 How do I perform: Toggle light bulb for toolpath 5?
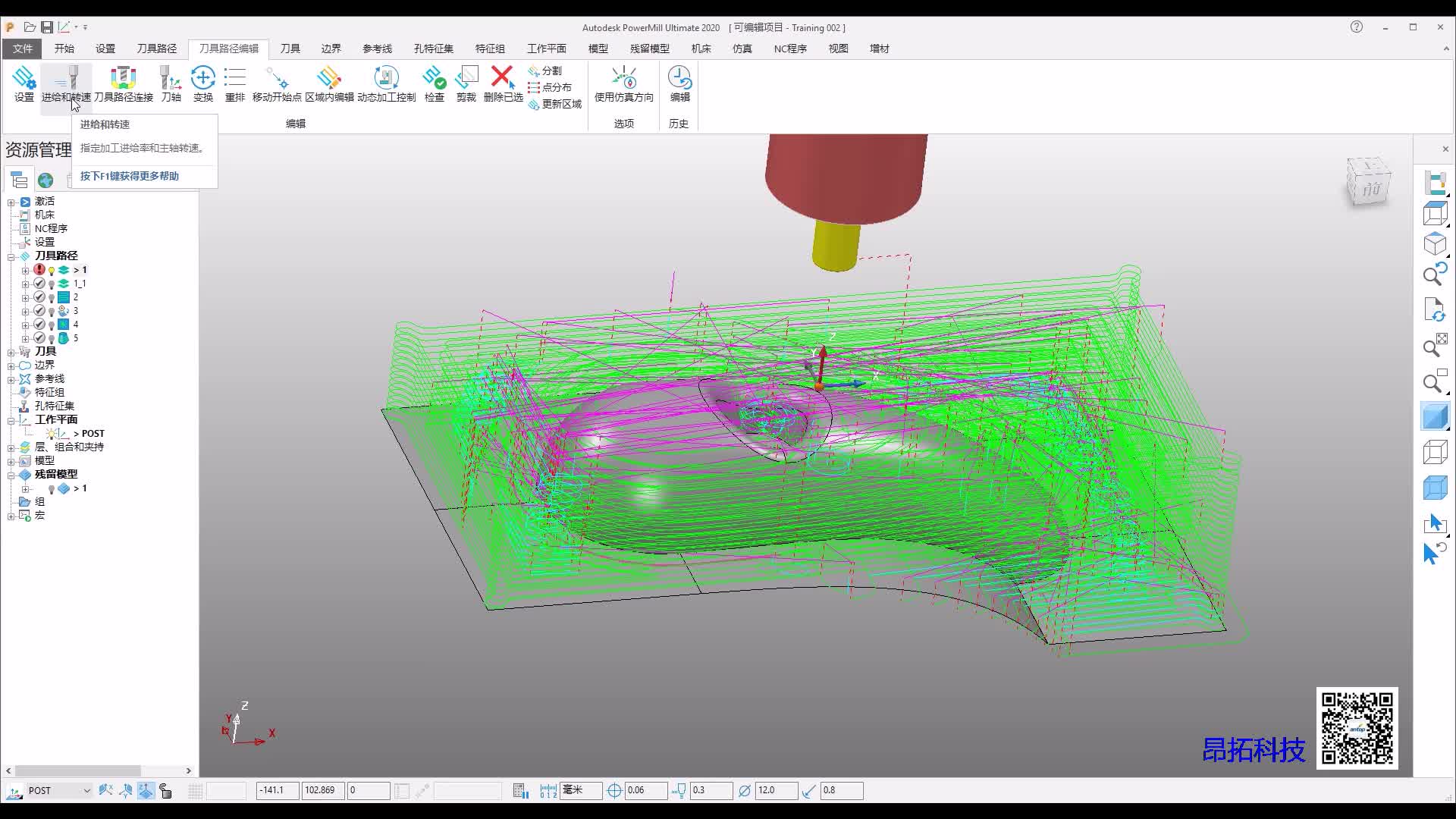52,338
